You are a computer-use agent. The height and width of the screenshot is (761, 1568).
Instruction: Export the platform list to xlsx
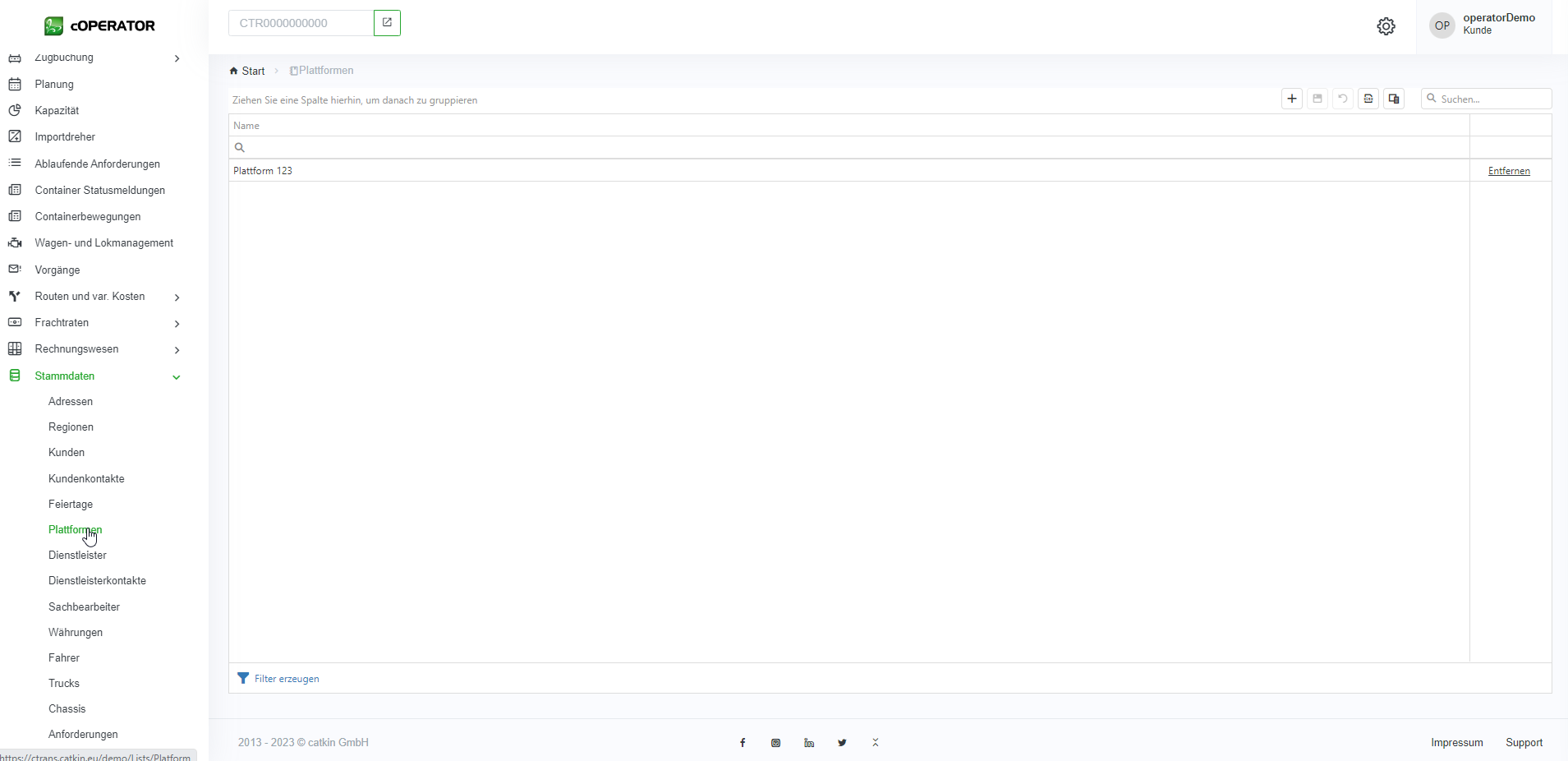click(x=1368, y=99)
